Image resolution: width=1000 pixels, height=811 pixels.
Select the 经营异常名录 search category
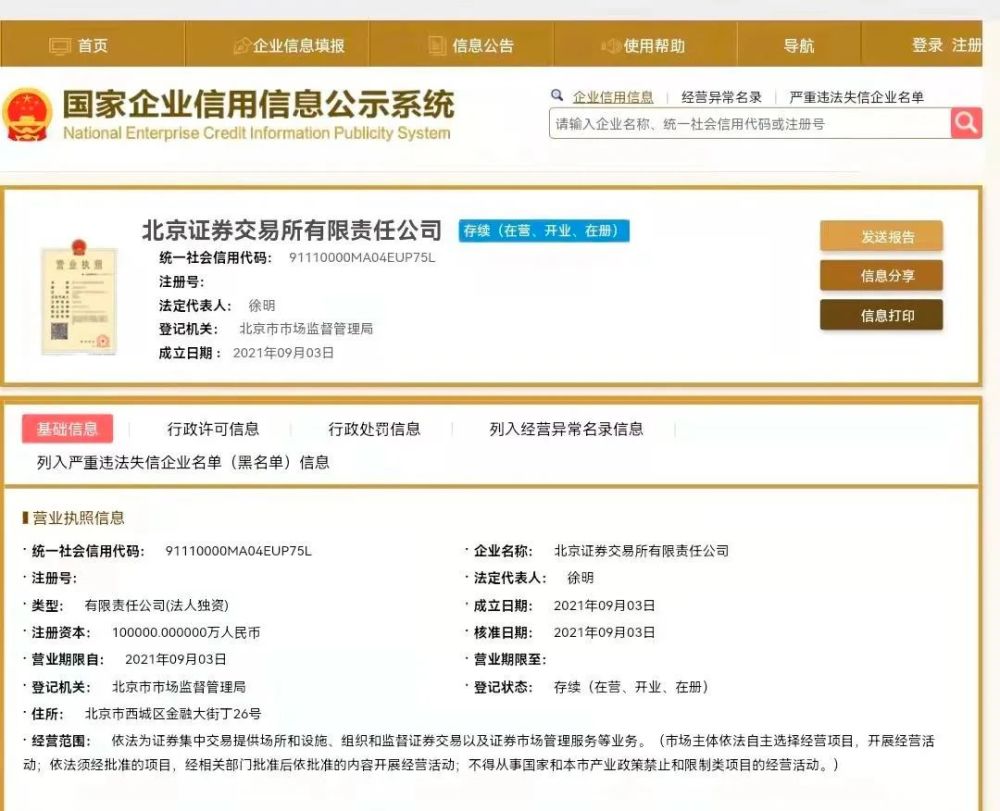click(x=721, y=98)
